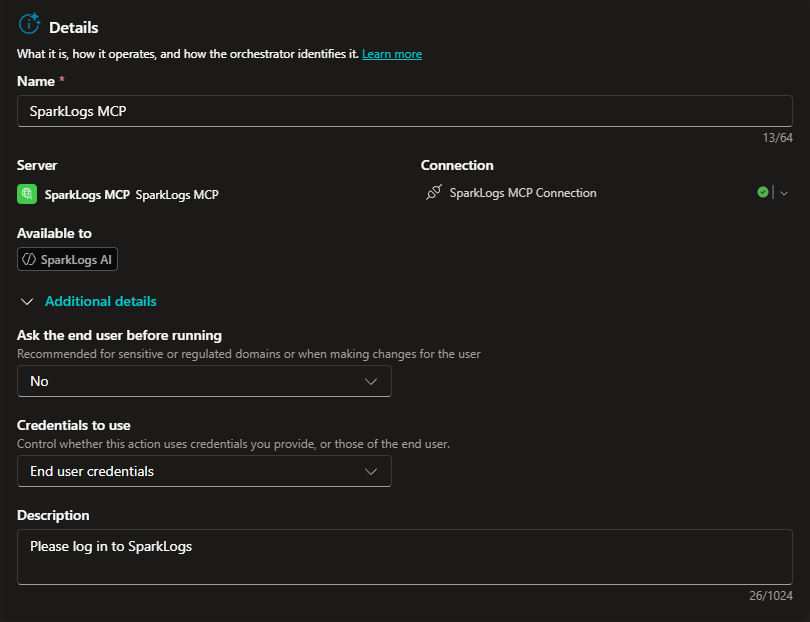Click the Available to label
Screen dimensions: 810x622
coord(54,234)
